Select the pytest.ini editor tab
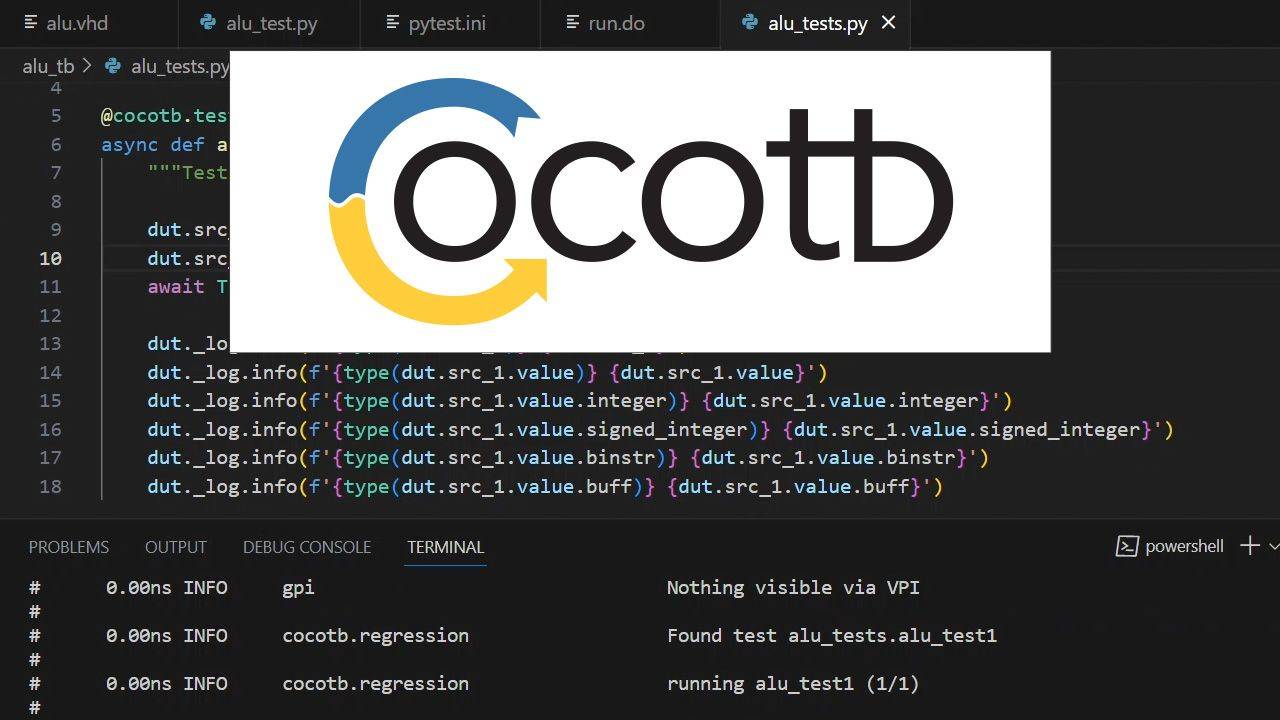This screenshot has height=720, width=1280. (450, 23)
